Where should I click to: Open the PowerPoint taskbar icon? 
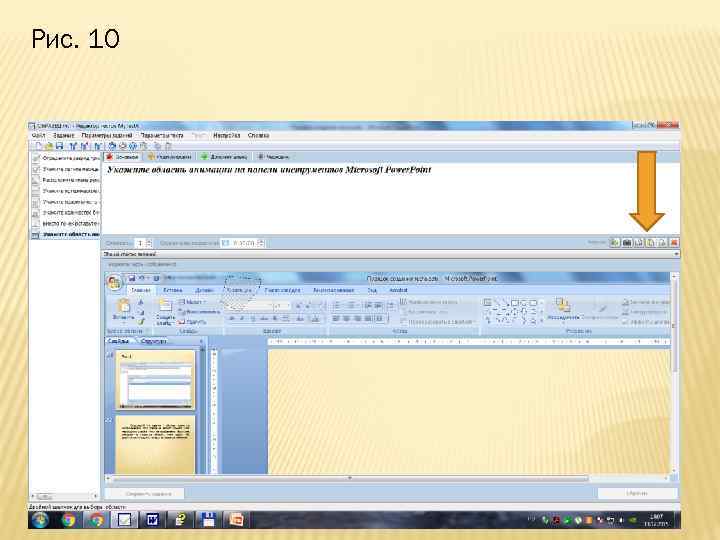[236, 520]
